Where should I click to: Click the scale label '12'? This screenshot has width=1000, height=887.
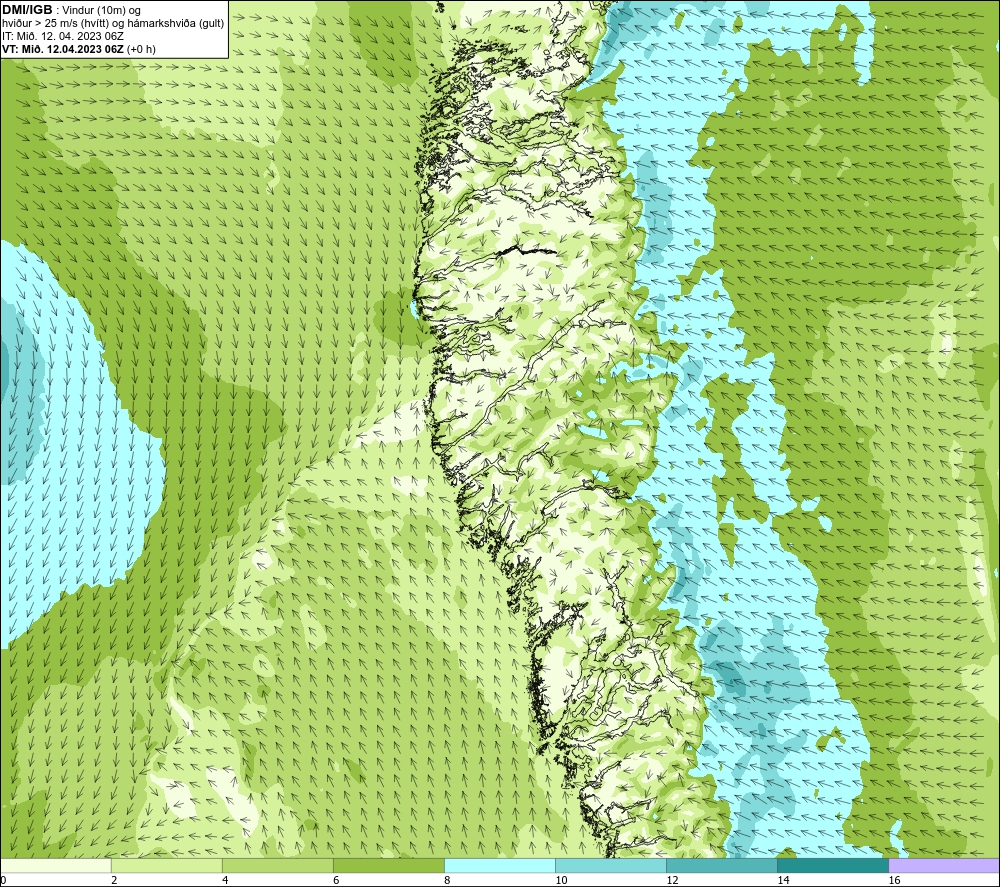click(x=672, y=881)
